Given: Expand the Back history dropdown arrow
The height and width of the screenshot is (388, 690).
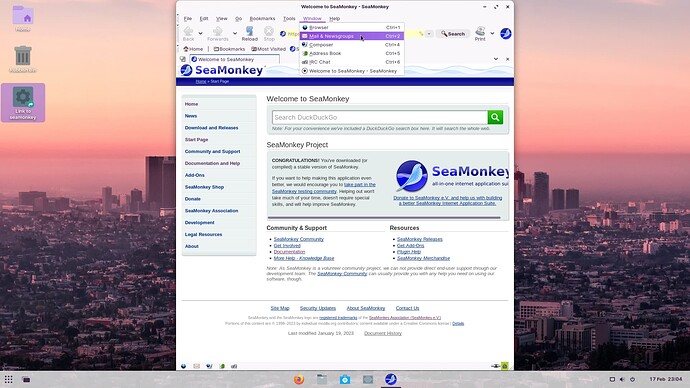Looking at the screenshot, I should (200, 33).
